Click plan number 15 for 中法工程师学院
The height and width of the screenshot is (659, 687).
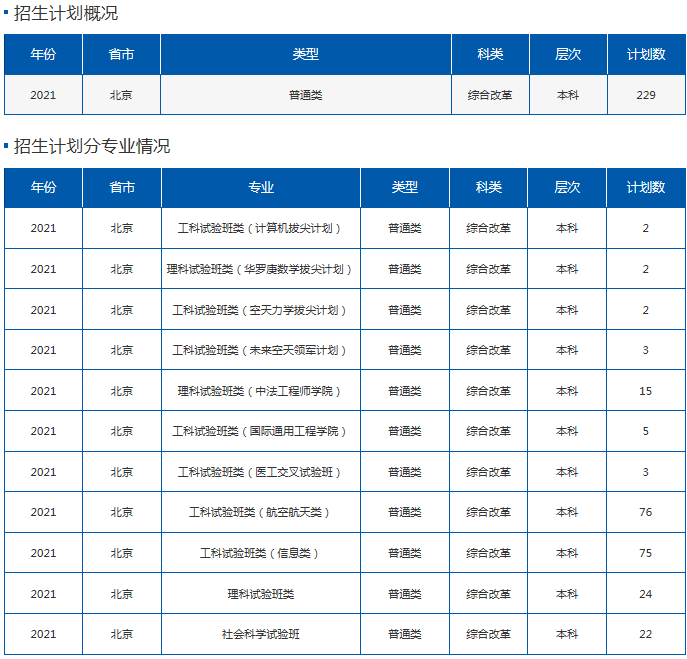pos(646,391)
